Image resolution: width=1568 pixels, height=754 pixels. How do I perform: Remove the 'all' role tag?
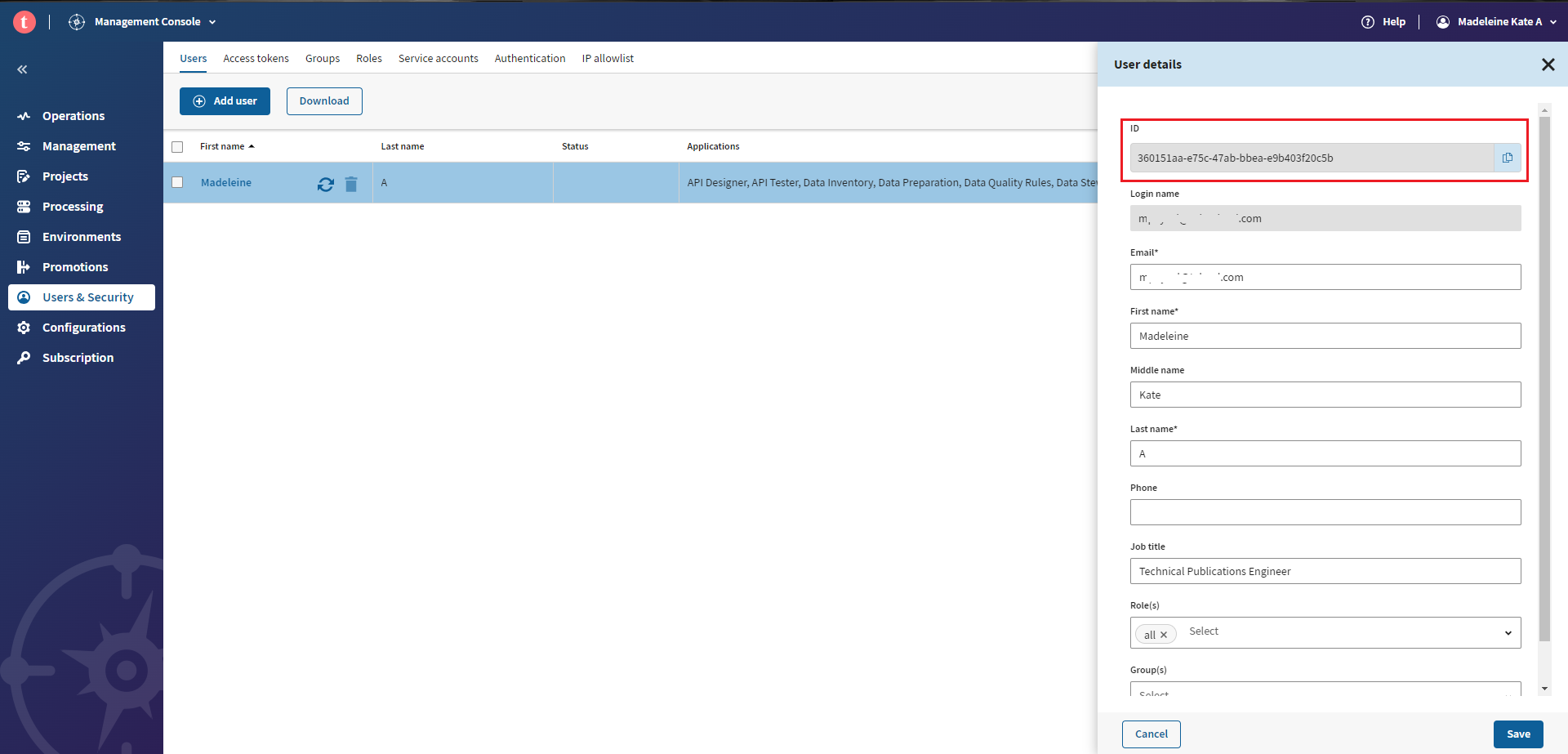[1164, 635]
